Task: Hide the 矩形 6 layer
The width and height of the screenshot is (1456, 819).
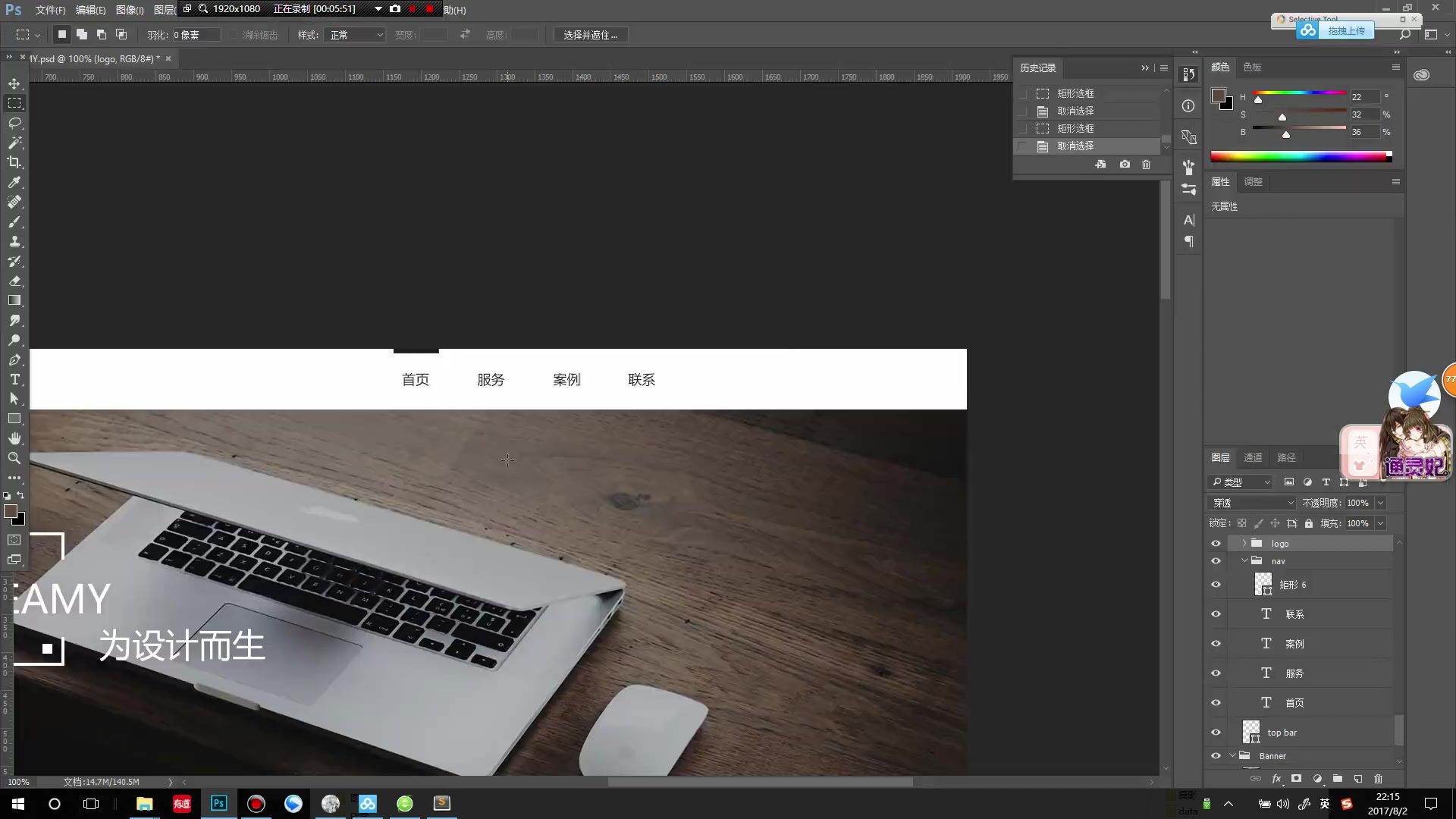Action: click(1216, 585)
